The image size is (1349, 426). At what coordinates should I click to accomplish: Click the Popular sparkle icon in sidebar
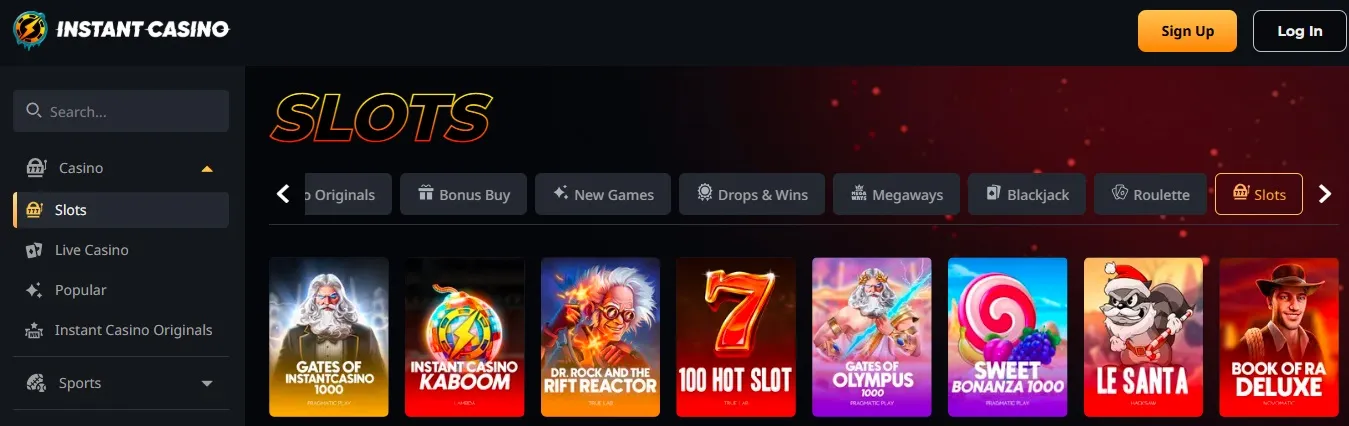35,290
